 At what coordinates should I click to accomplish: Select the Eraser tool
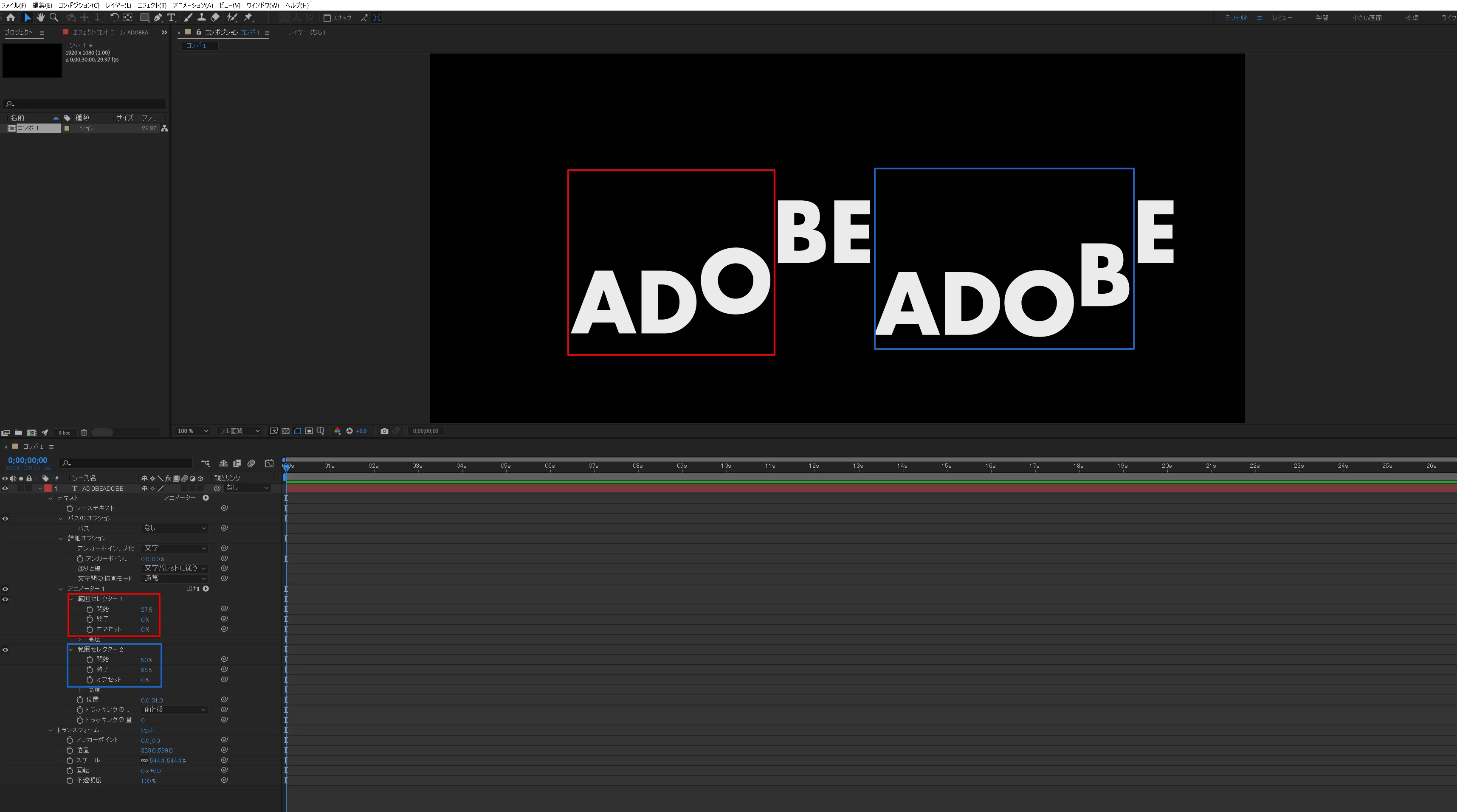[215, 17]
